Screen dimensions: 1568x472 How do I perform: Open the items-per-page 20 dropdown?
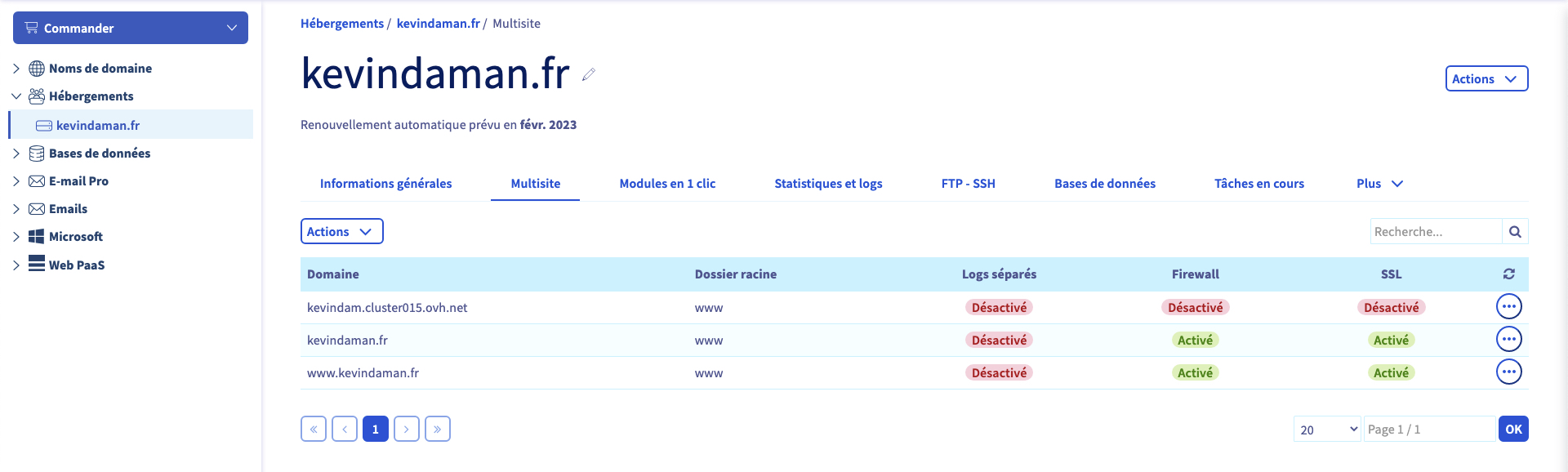[1327, 430]
